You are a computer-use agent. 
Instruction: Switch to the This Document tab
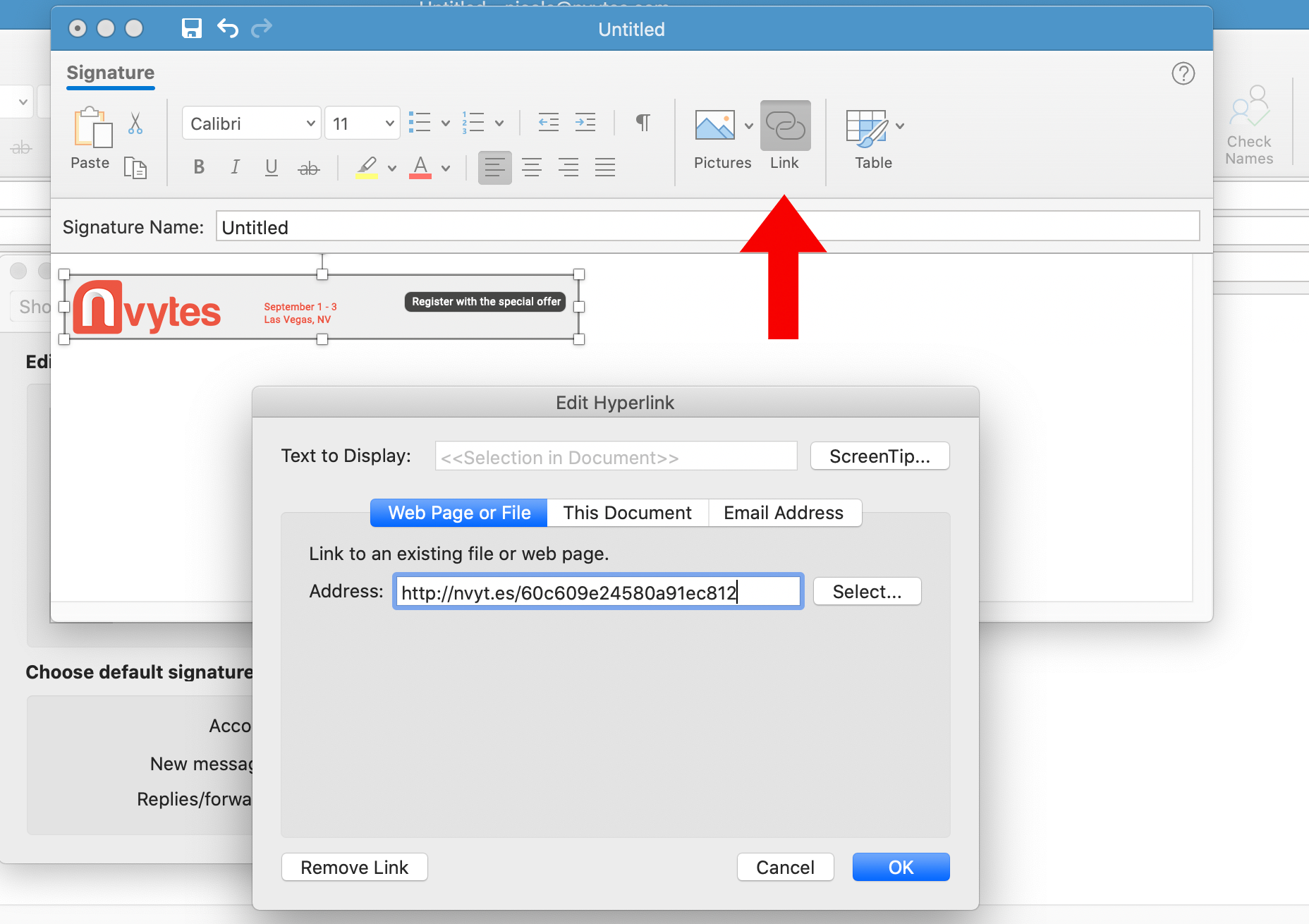627,513
